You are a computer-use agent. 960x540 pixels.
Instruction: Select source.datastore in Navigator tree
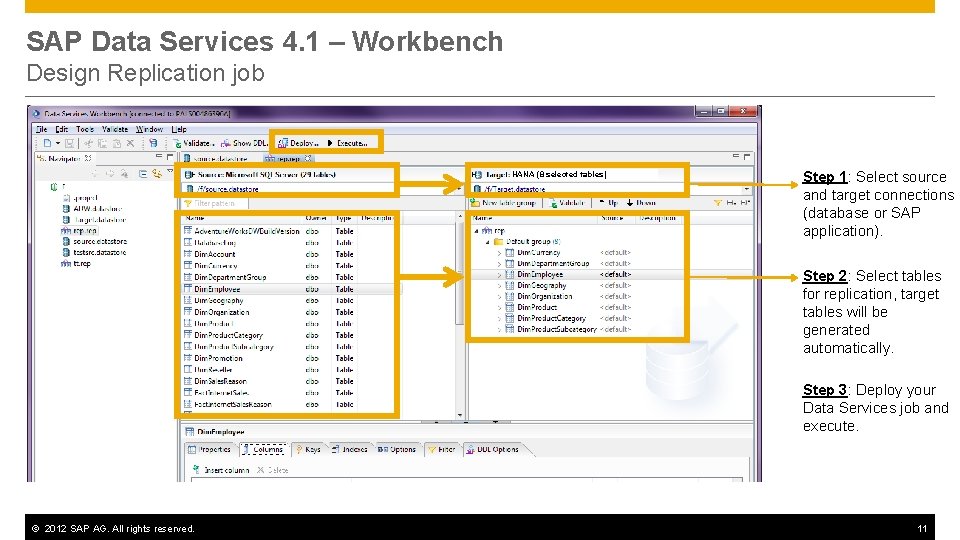[94, 241]
